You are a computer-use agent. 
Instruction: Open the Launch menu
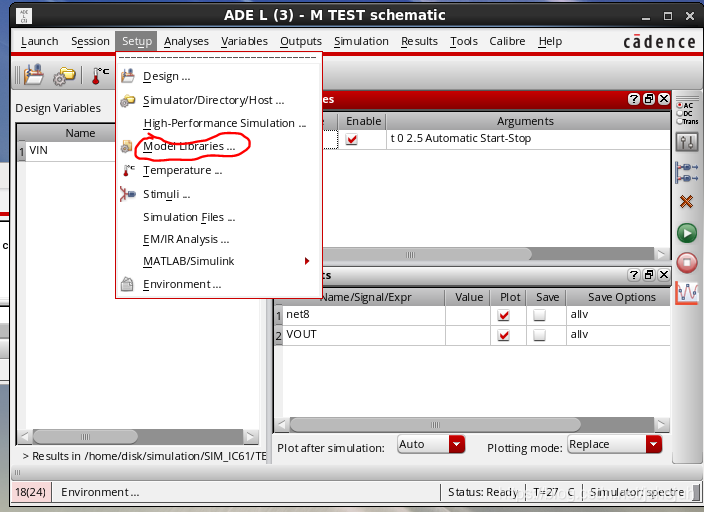40,41
